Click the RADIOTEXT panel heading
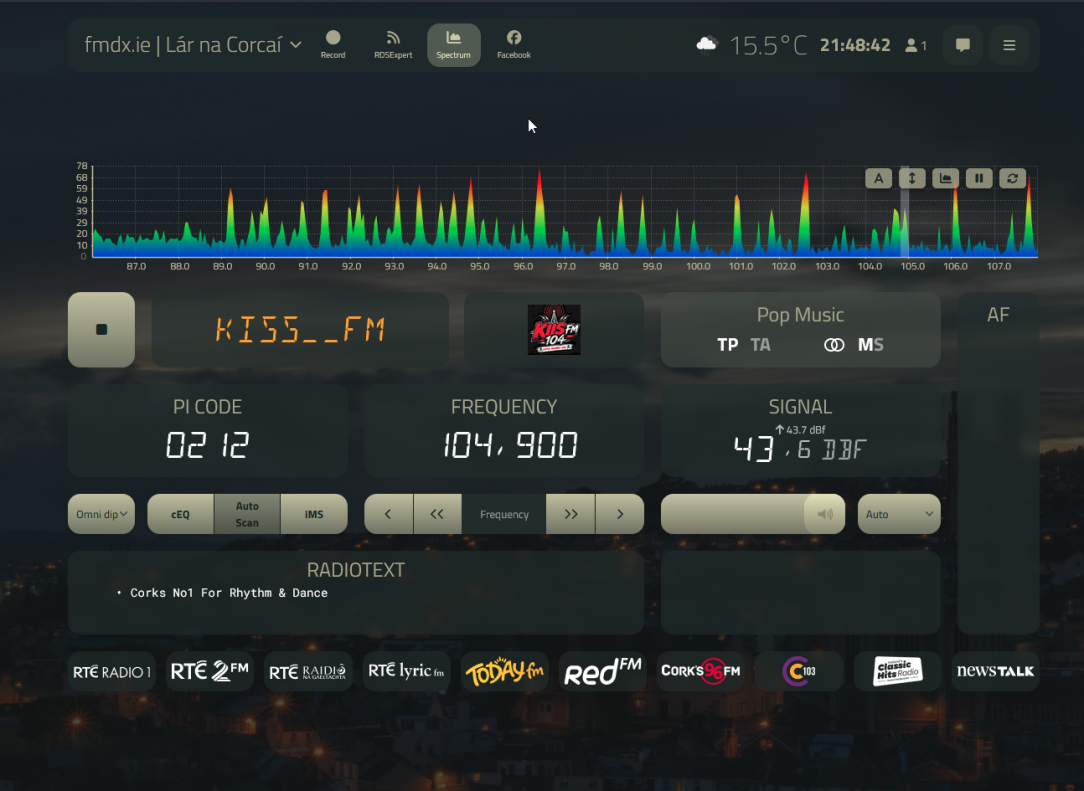 [x=355, y=570]
